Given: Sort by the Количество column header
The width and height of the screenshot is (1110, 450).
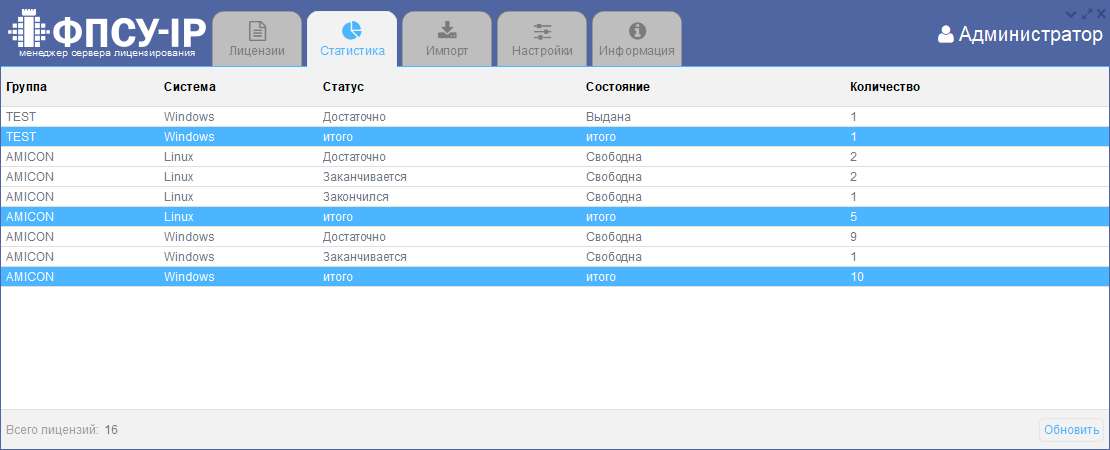Looking at the screenshot, I should pyautogui.click(x=884, y=87).
